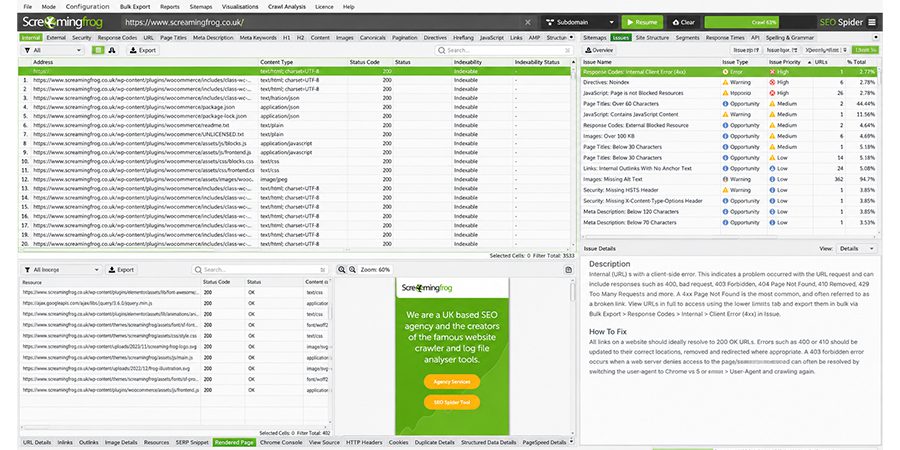Switch to tree view icon
The height and width of the screenshot is (450, 900).
coord(111,51)
